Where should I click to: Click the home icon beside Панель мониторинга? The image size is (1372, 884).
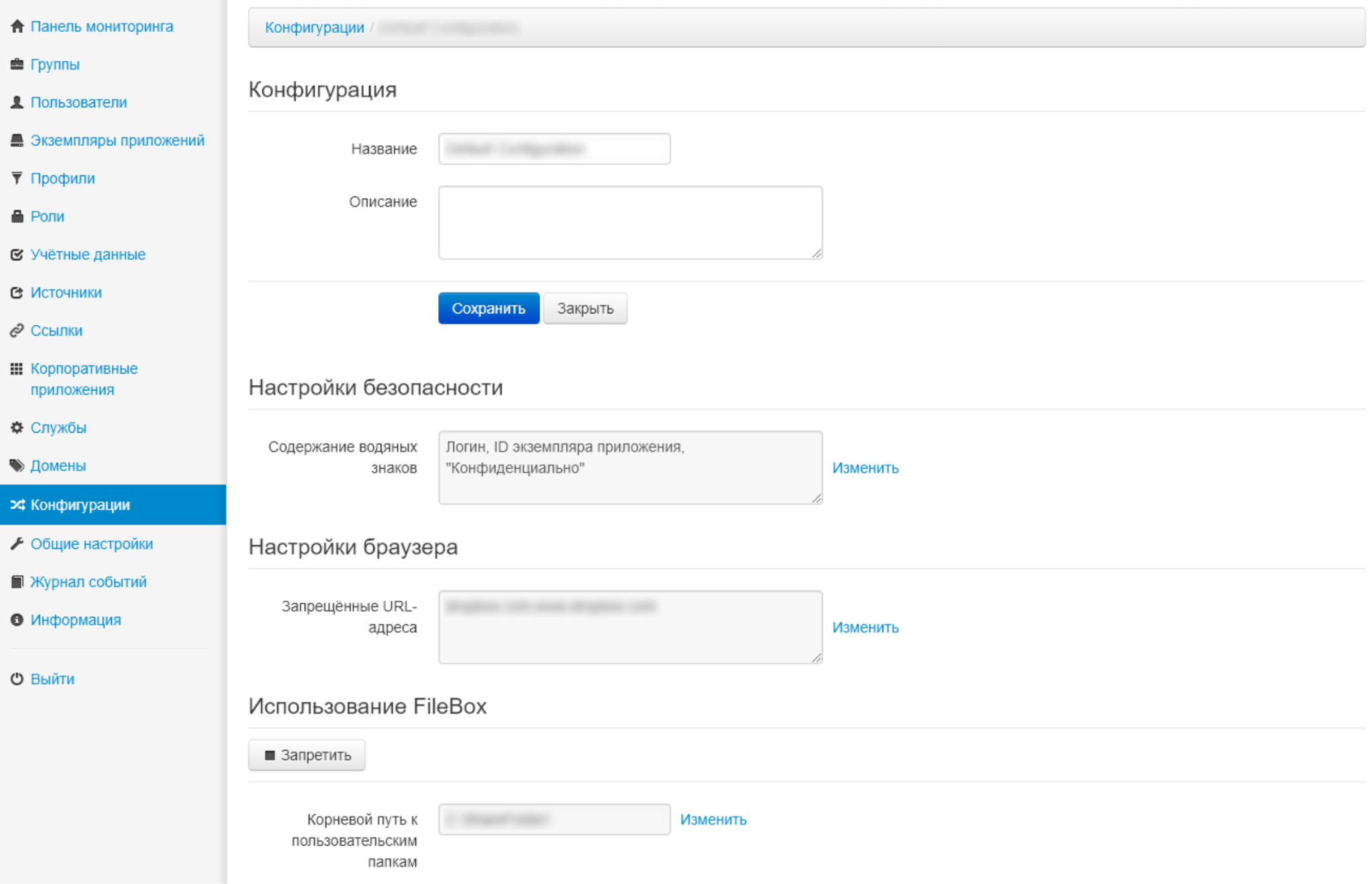coord(17,27)
